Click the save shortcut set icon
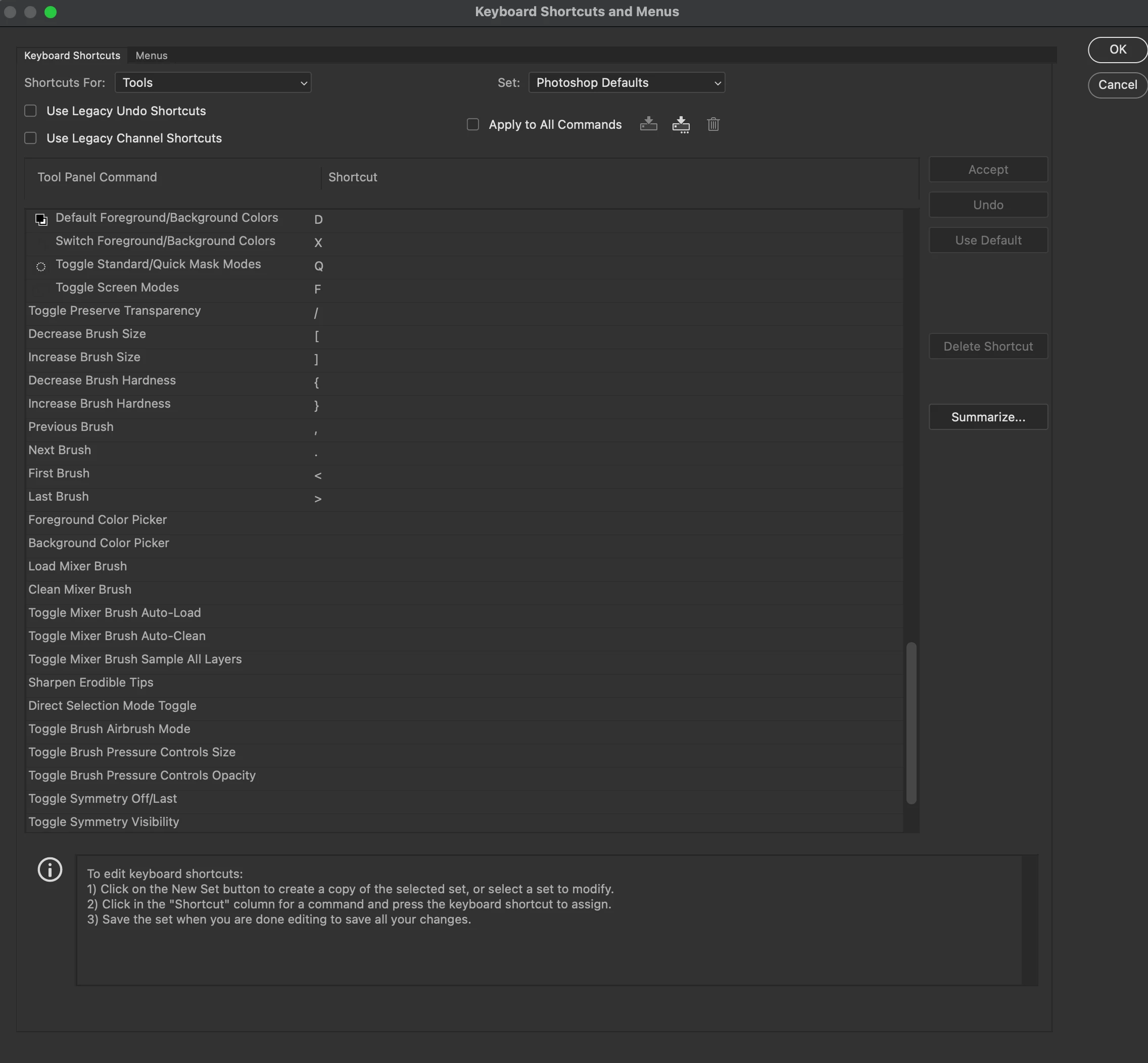Image resolution: width=1148 pixels, height=1063 pixels. point(648,124)
